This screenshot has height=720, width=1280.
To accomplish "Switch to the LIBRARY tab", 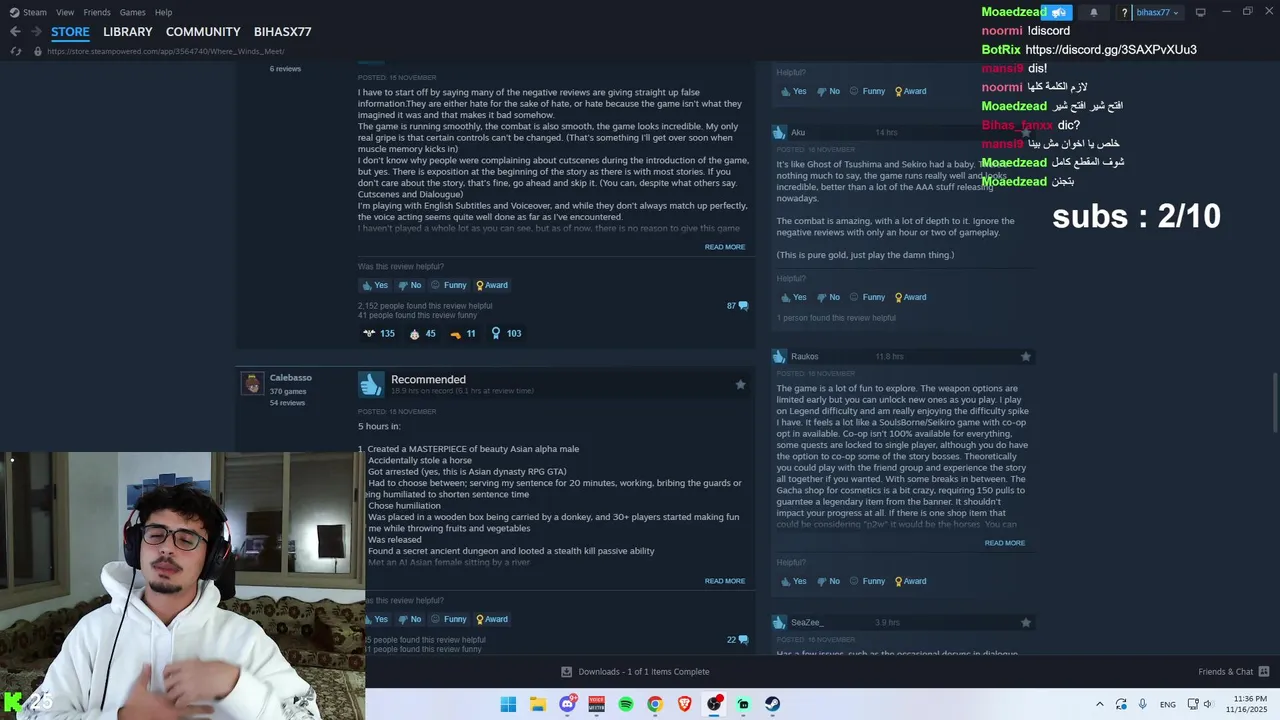I will point(128,32).
